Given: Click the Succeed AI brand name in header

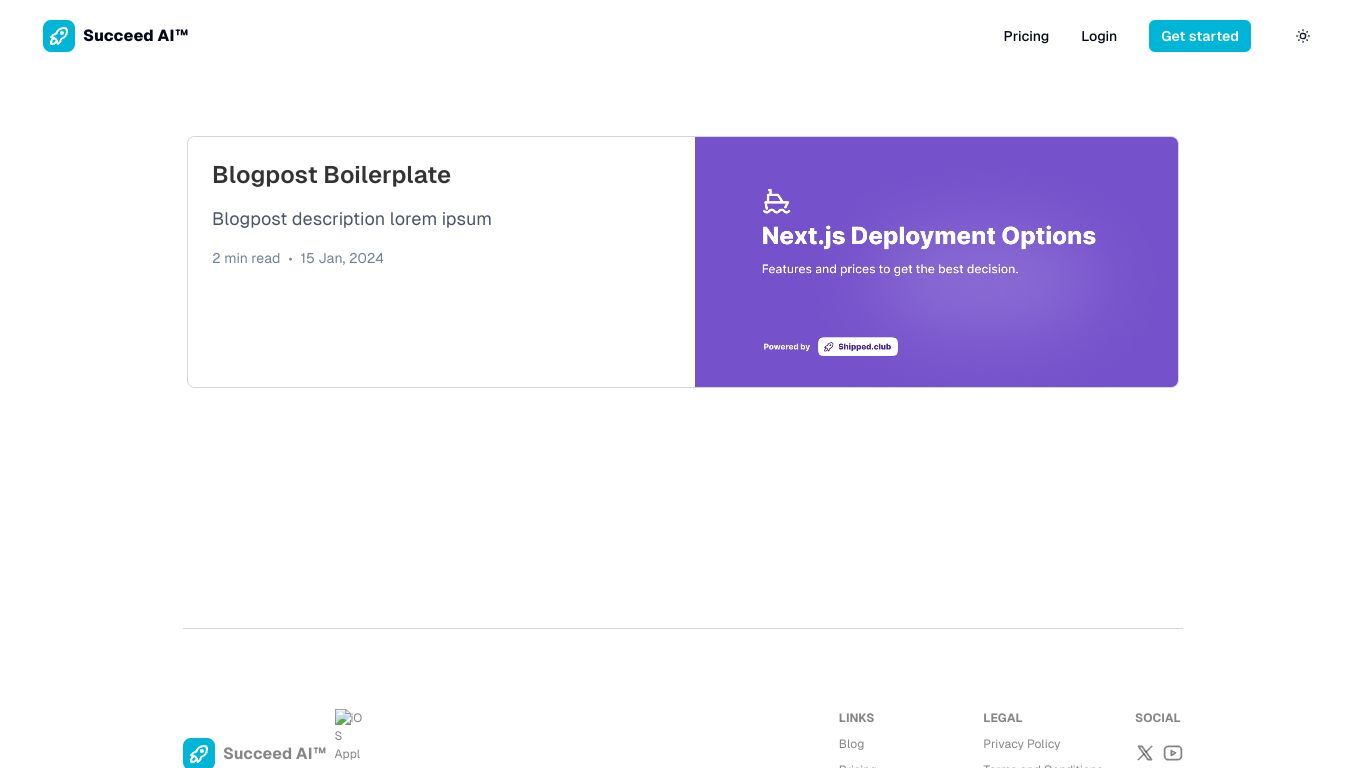Looking at the screenshot, I should [135, 36].
